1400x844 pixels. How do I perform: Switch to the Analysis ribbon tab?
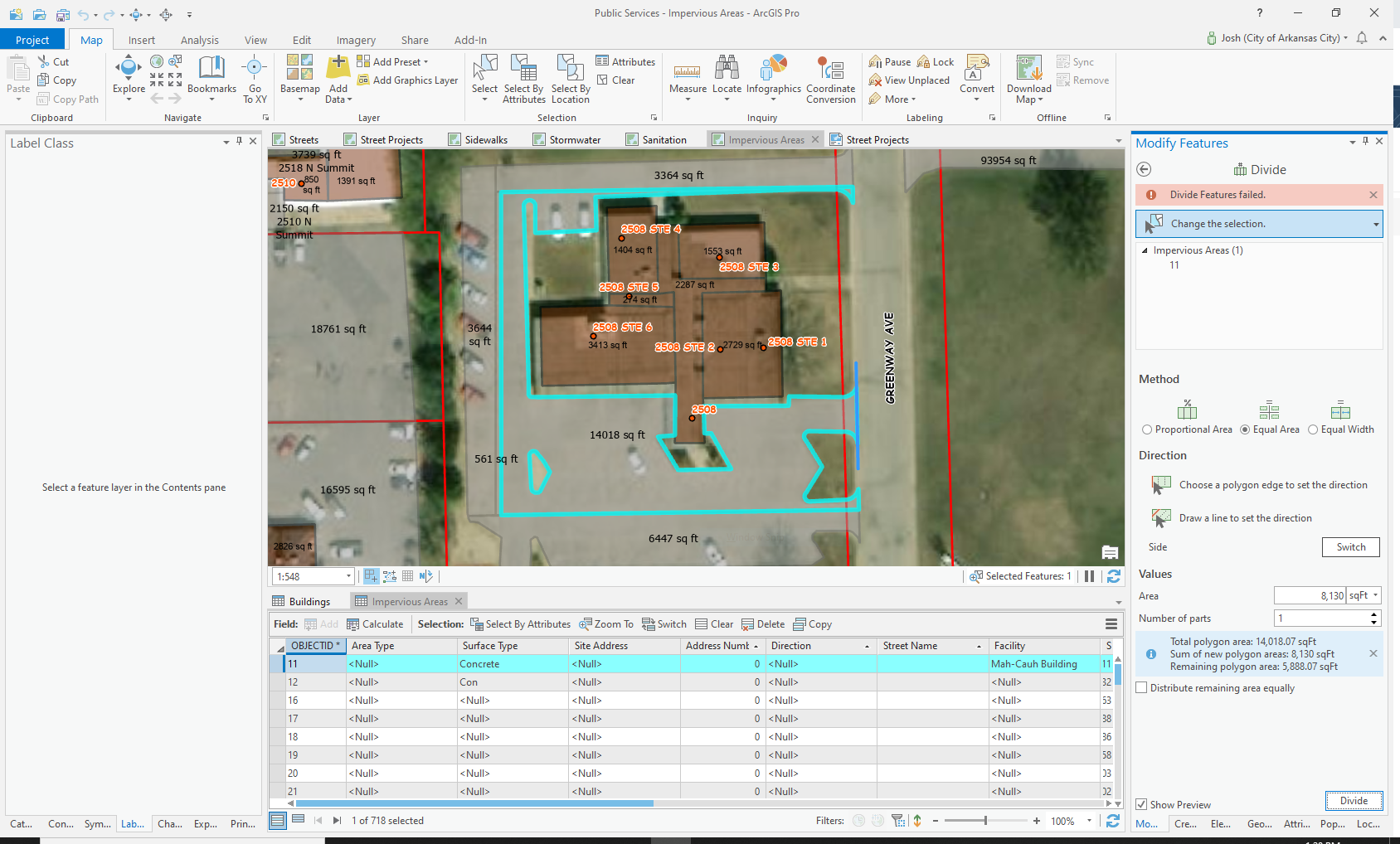pos(200,40)
